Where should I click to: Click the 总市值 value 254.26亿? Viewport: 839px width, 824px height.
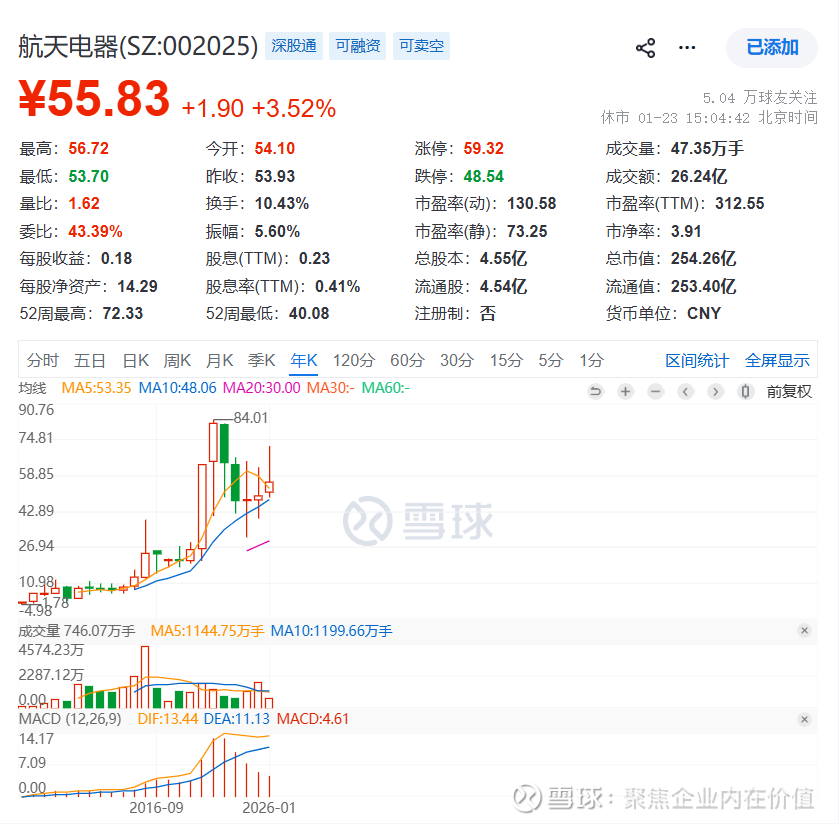[704, 259]
